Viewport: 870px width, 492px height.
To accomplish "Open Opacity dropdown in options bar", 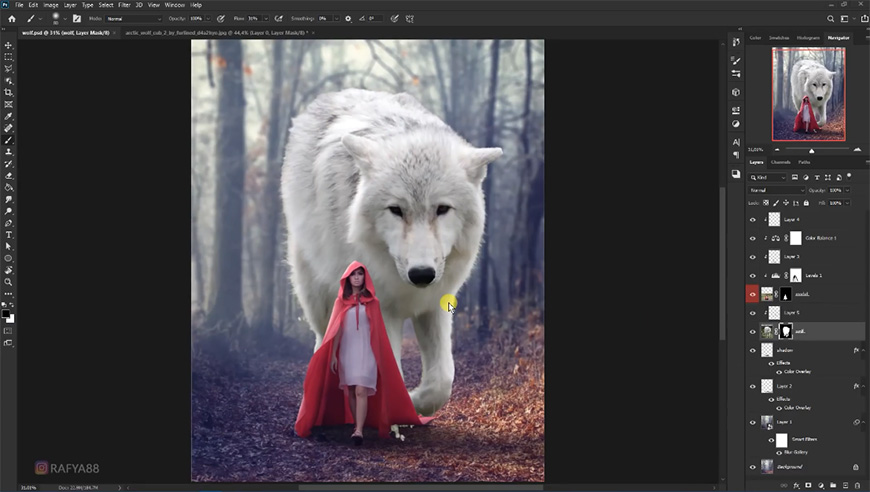I will [209, 19].
